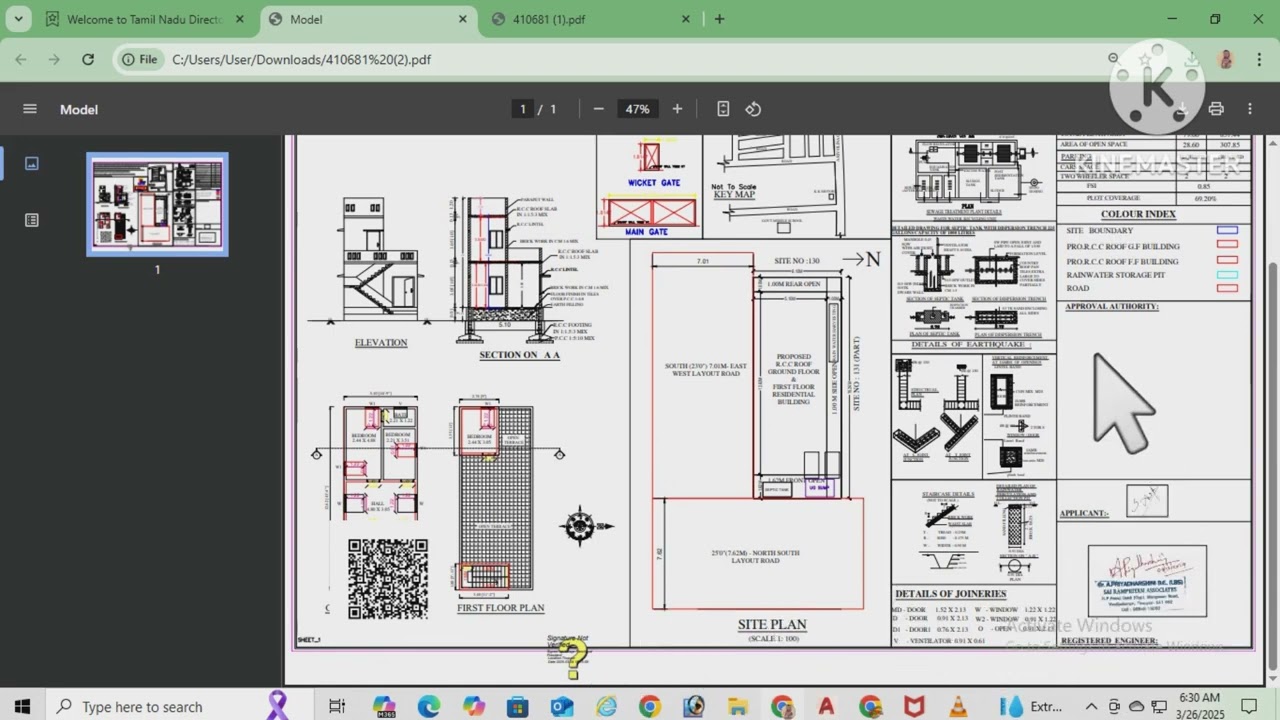Click the QR code on drawing

click(388, 579)
